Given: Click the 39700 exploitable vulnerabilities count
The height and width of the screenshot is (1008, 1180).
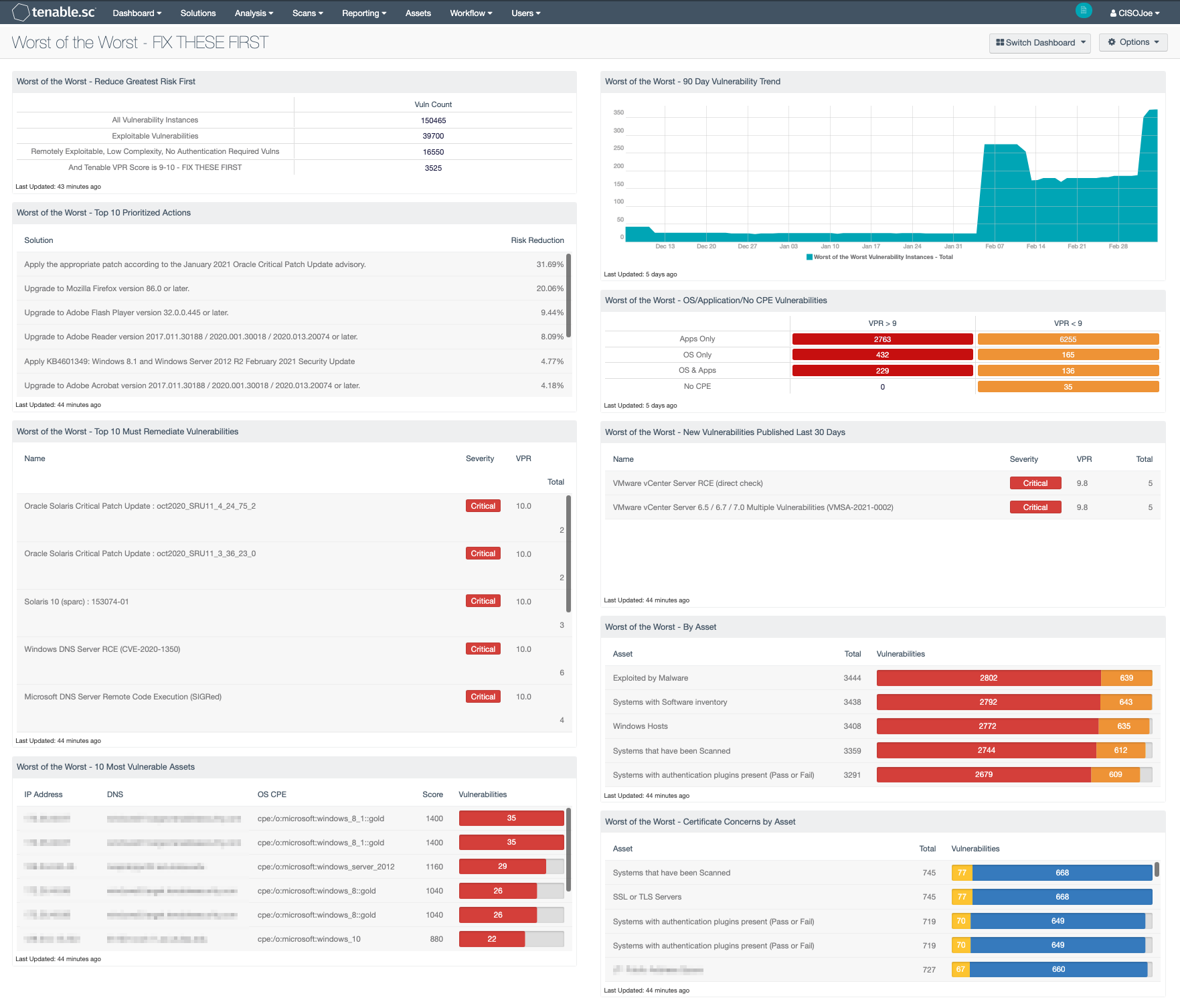Looking at the screenshot, I should point(433,136).
